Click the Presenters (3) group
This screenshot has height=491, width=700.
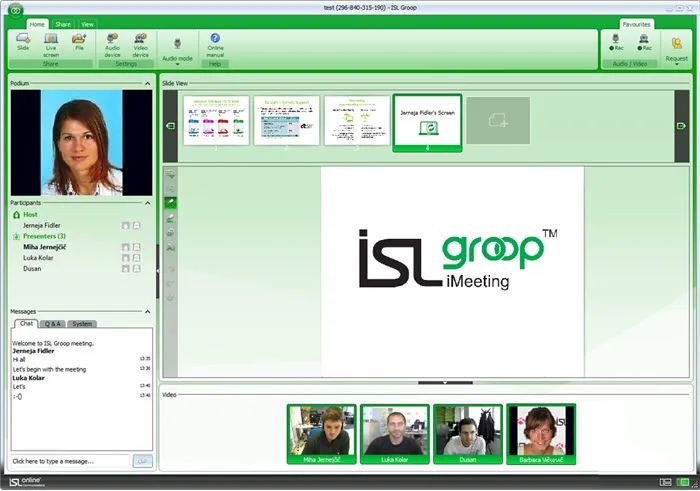[x=44, y=236]
